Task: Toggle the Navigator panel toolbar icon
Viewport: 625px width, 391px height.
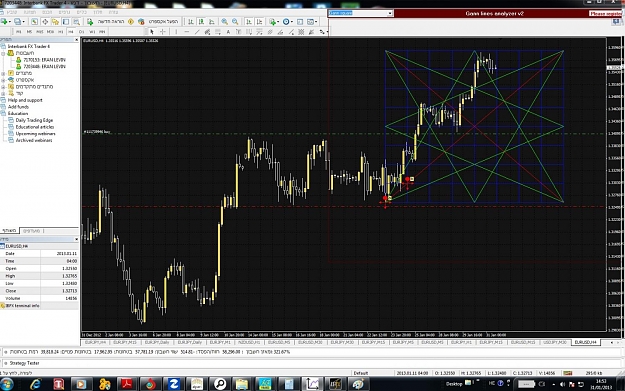Action: pyautogui.click(x=55, y=22)
